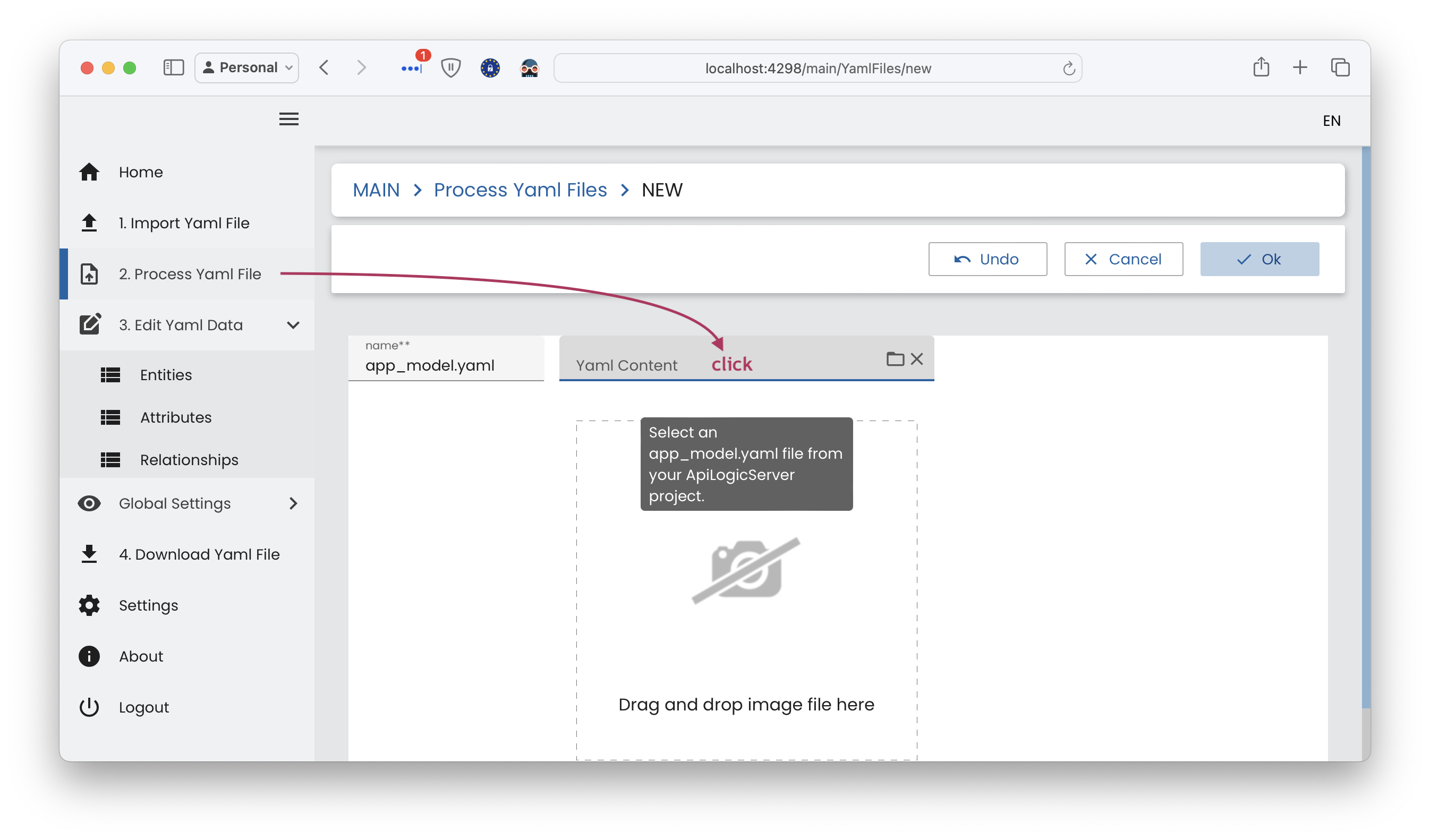Click the Attributes list icon
Viewport: 1430px width, 840px height.
(111, 417)
